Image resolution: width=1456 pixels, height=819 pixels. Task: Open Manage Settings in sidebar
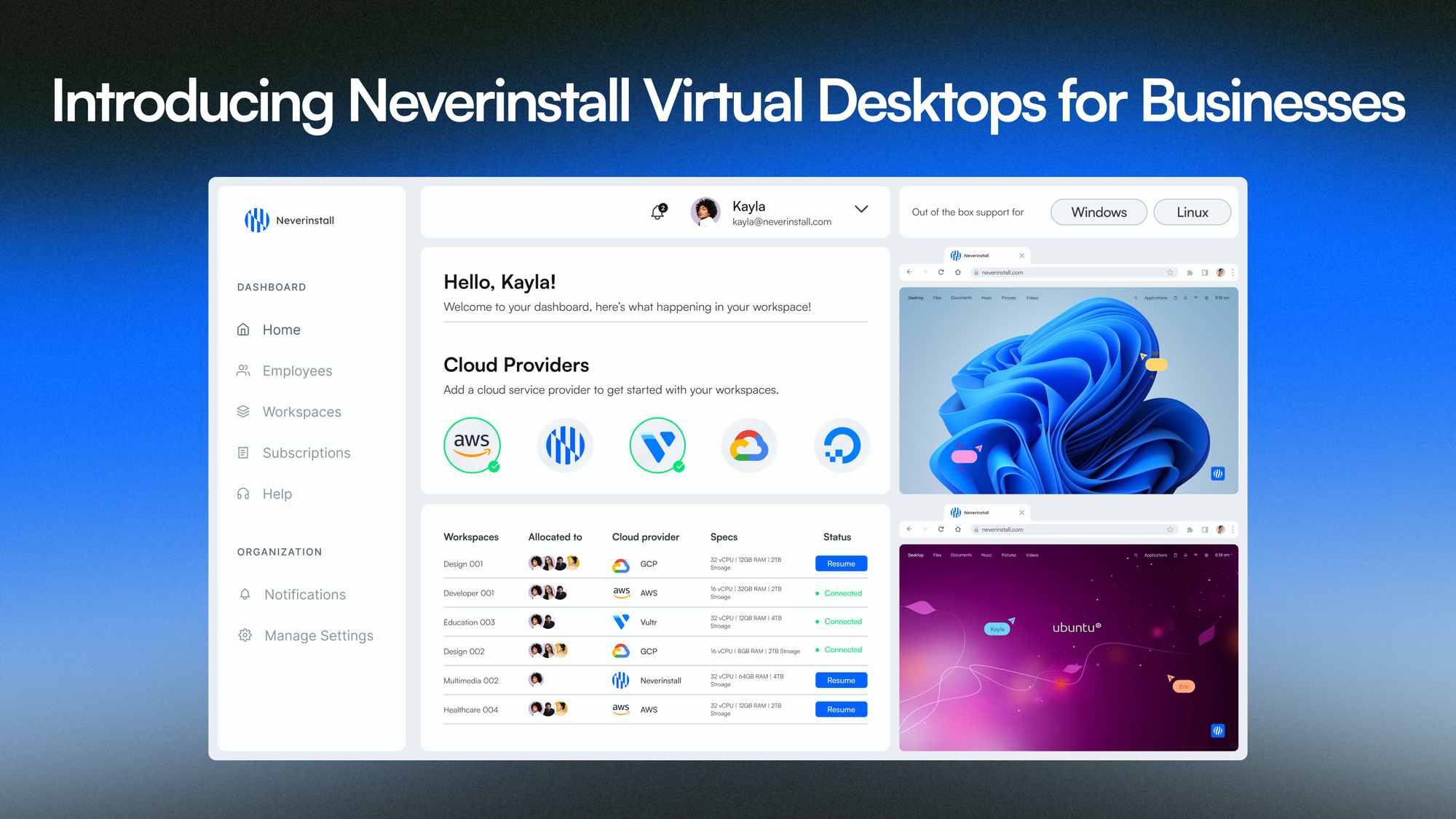tap(318, 636)
